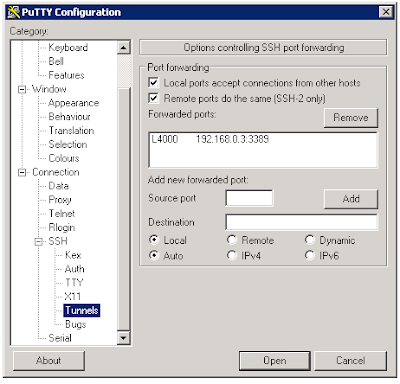Close the PuTTY Configuration dialog
The width and height of the screenshot is (400, 384).
click(386, 12)
